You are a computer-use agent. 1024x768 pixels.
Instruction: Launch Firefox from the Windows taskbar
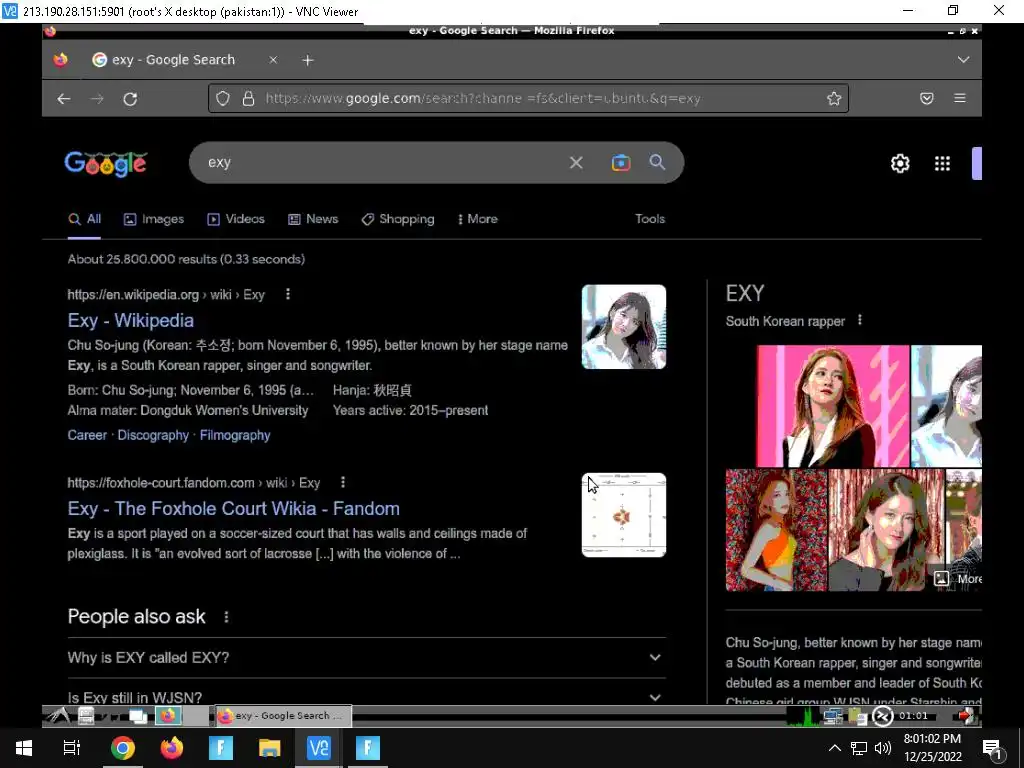(172, 748)
